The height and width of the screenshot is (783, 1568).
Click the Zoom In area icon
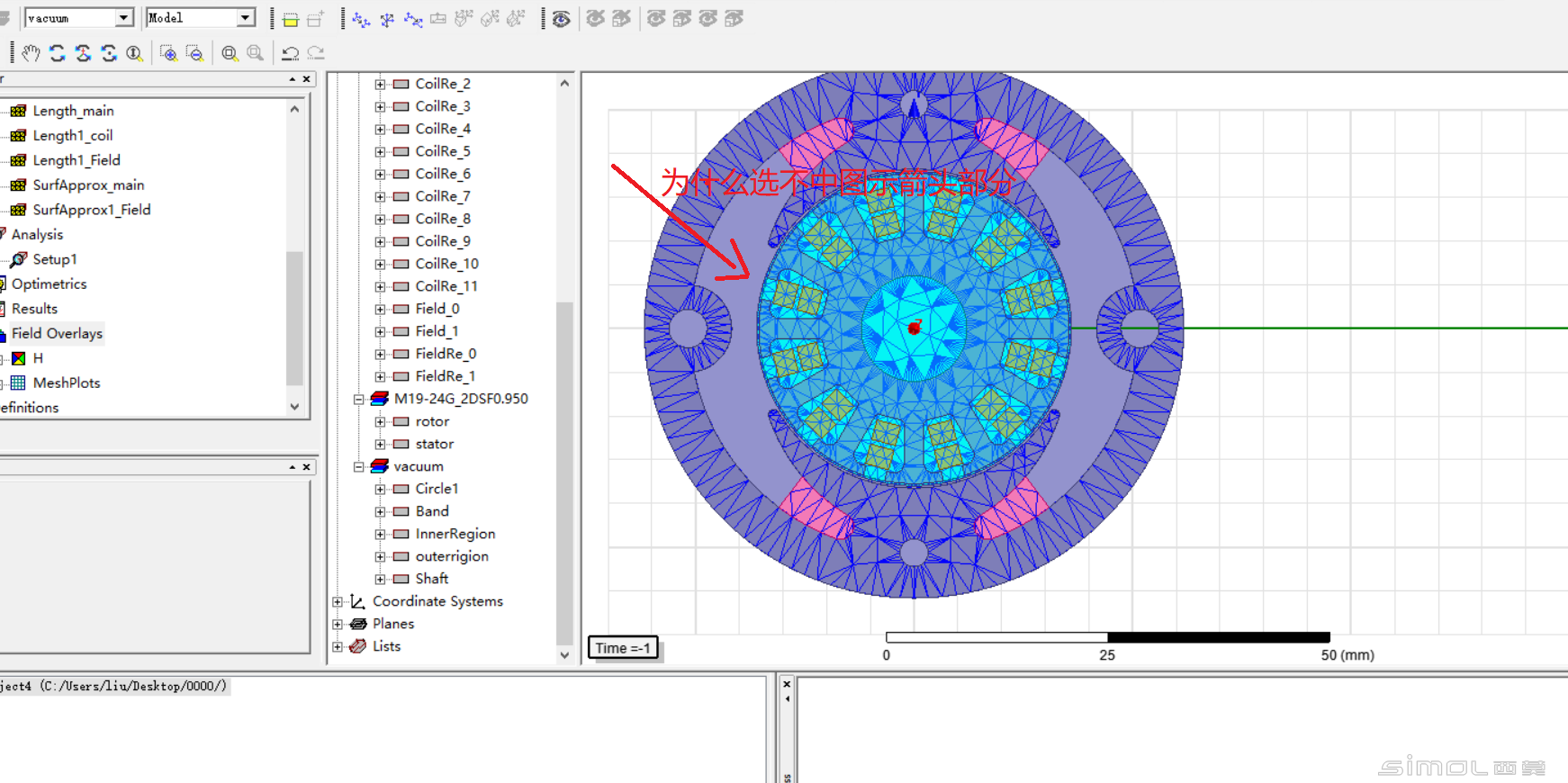pos(168,53)
